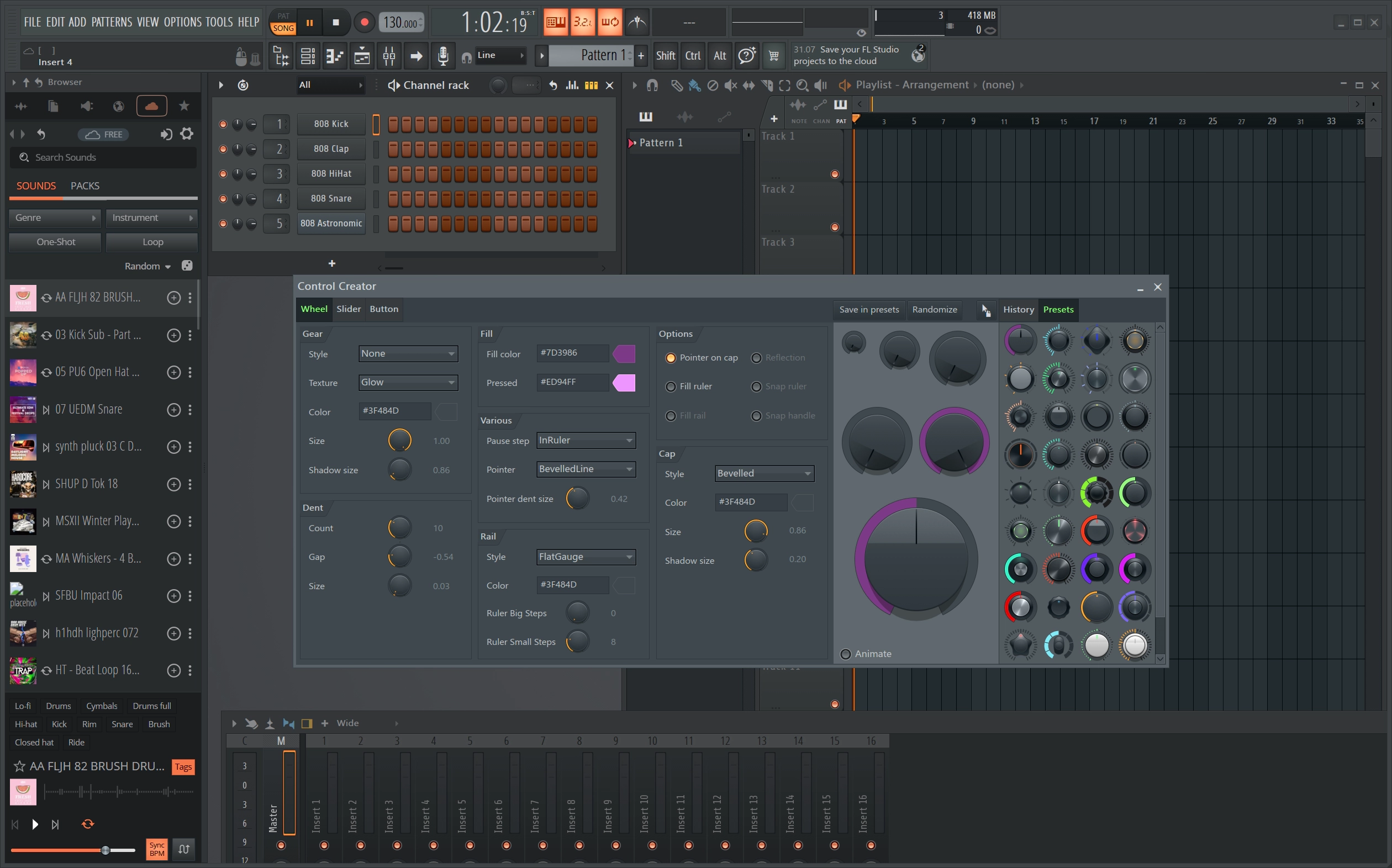
Task: Expand the Genre filter dropdown
Action: pos(55,218)
